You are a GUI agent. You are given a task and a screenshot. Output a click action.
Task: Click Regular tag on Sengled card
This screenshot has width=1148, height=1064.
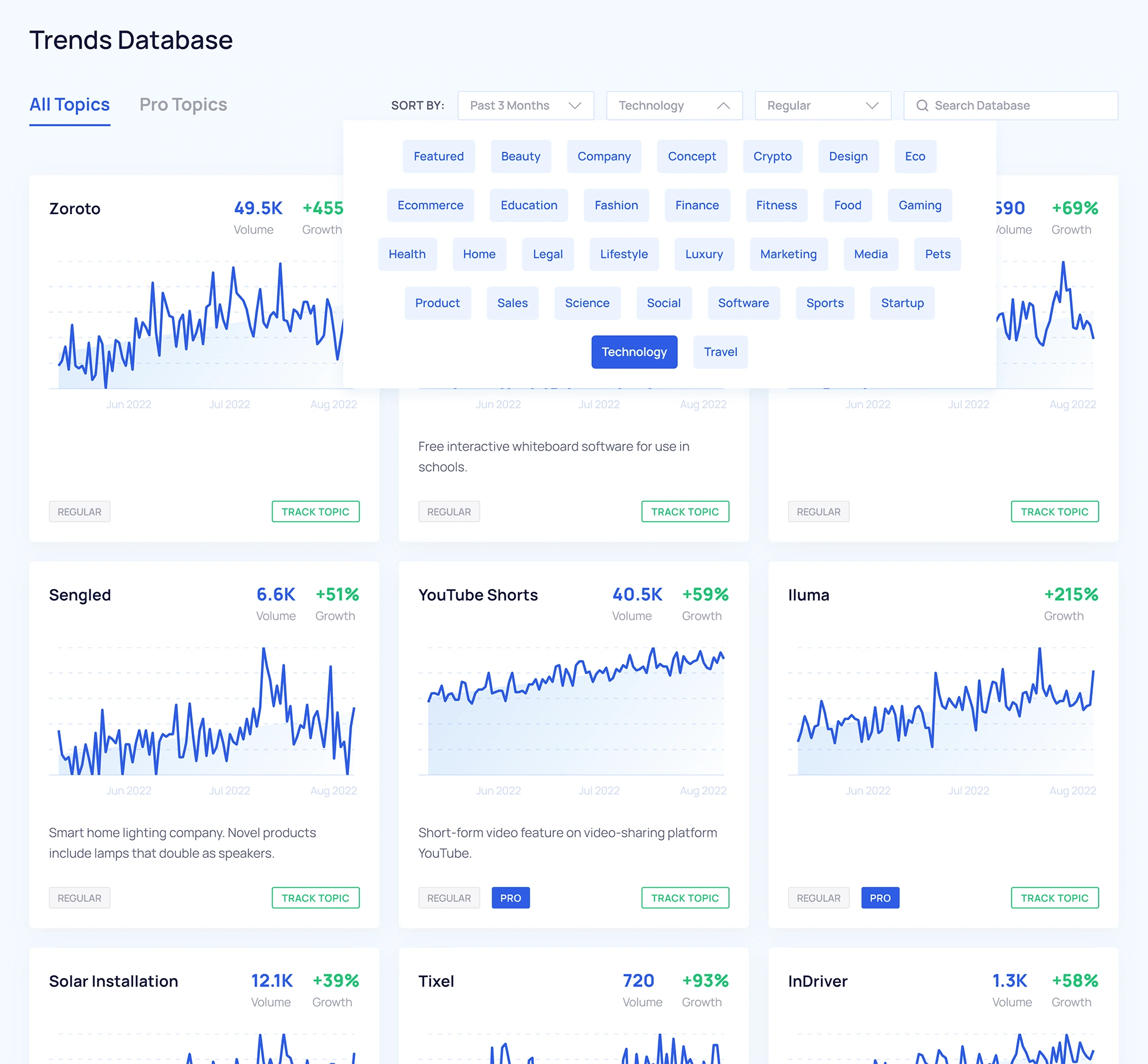79,898
